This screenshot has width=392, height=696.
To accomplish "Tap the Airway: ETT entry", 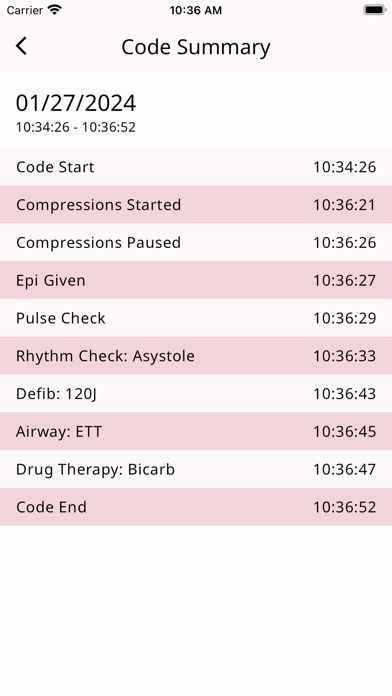I will 196,431.
